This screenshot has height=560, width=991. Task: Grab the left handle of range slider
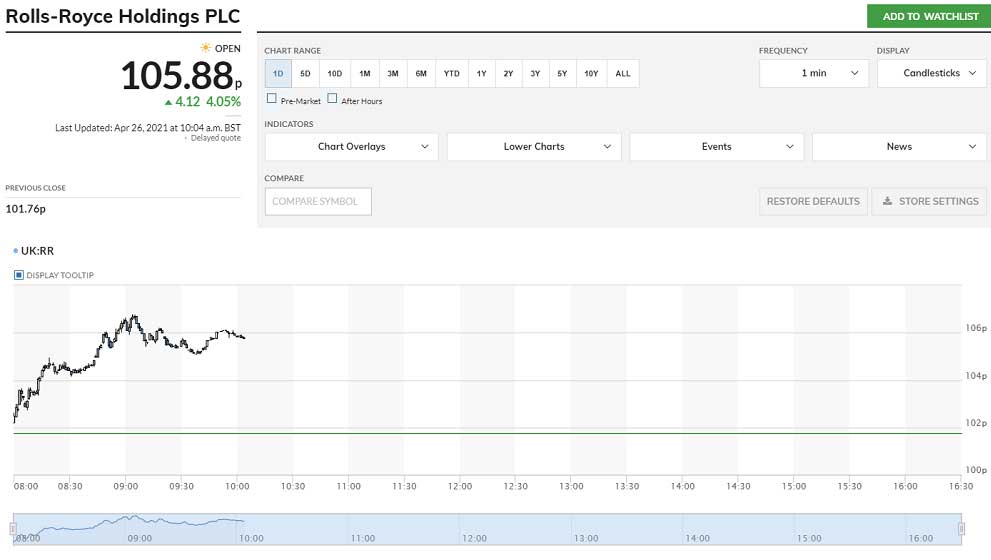[13, 529]
